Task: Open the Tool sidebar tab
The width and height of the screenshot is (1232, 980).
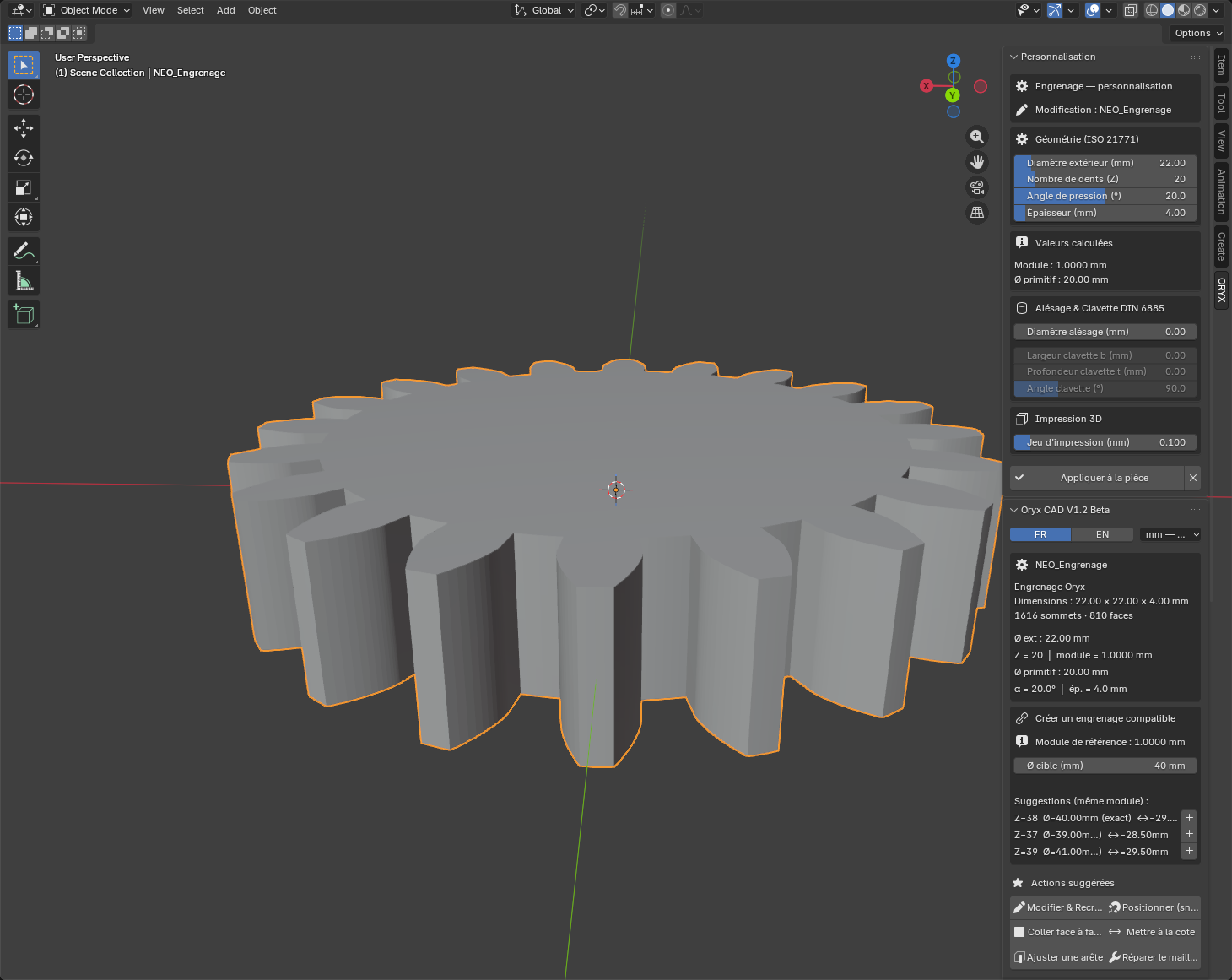Action: 1221,104
